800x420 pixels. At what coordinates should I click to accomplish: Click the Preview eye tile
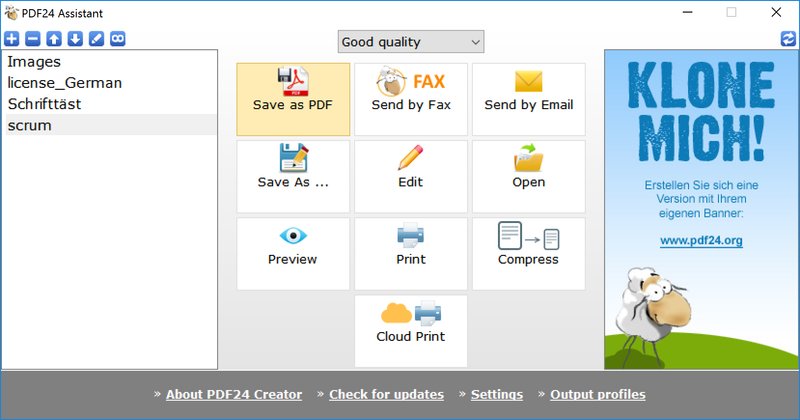[293, 254]
